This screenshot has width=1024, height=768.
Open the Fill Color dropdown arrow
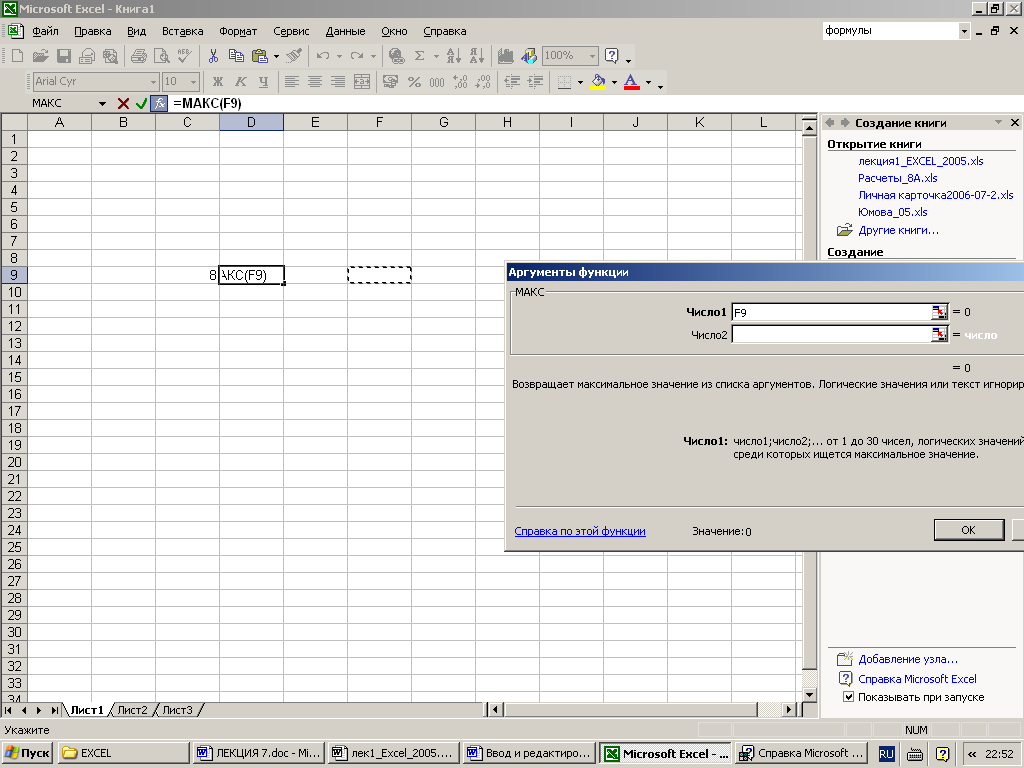point(614,82)
